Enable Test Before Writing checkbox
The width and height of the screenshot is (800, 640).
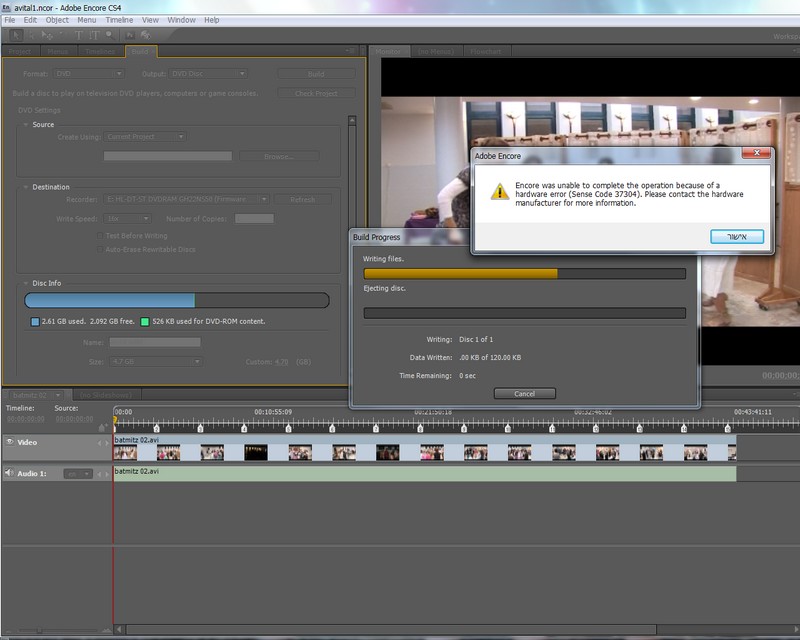100,236
